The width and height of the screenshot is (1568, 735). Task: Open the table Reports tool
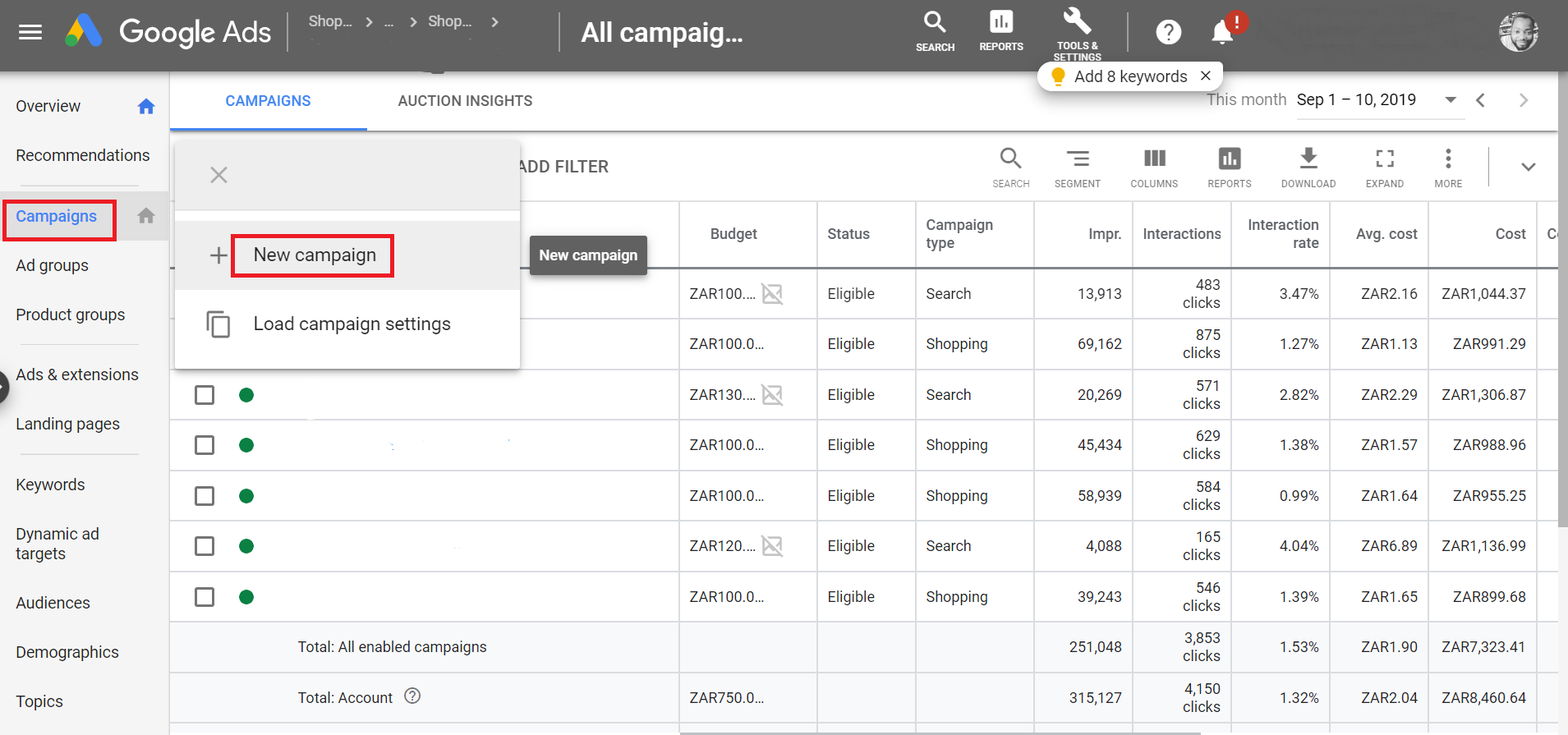coord(1230,168)
